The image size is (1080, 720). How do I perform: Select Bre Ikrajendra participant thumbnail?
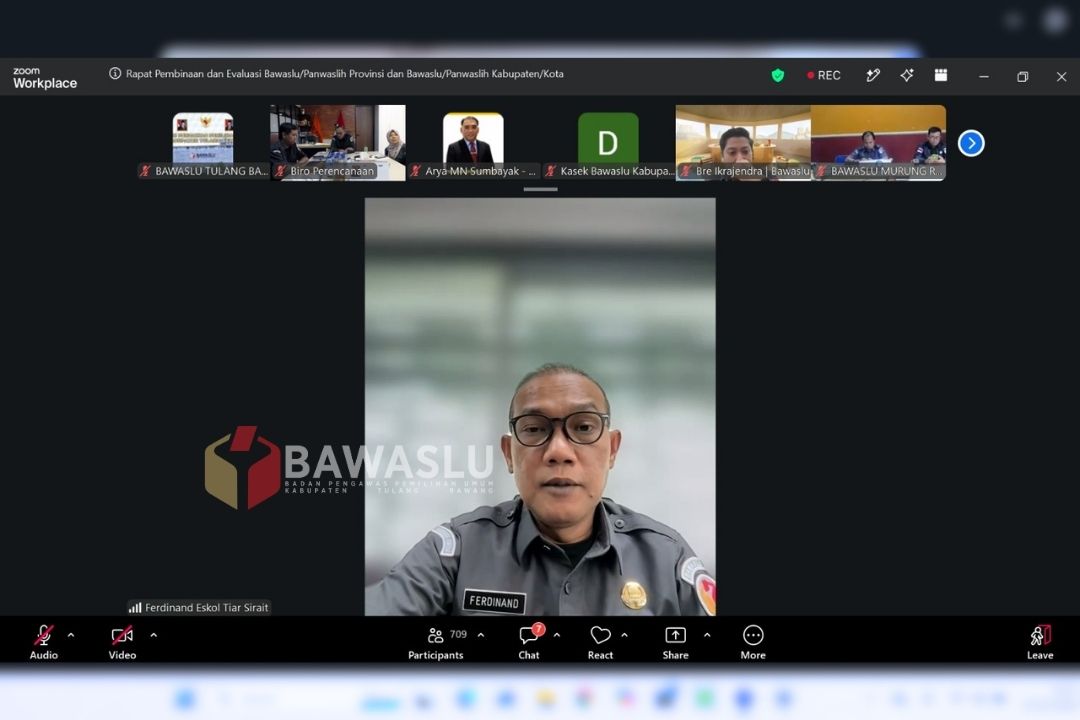pyautogui.click(x=743, y=143)
